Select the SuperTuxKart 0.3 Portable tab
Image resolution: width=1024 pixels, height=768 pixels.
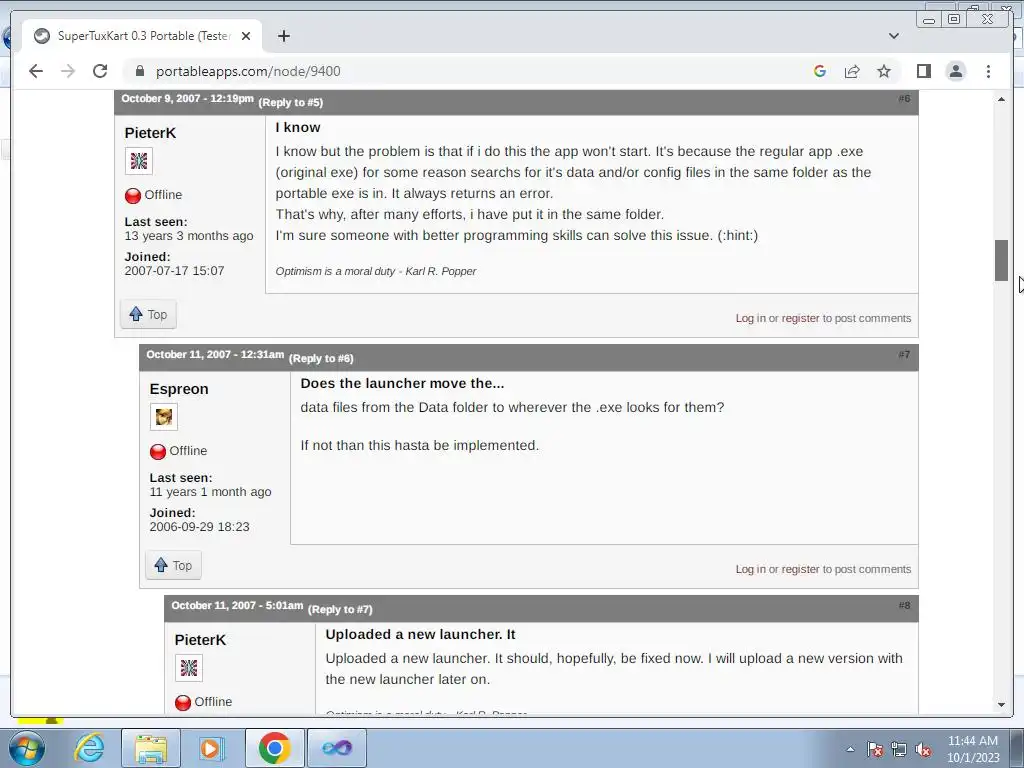(x=142, y=36)
